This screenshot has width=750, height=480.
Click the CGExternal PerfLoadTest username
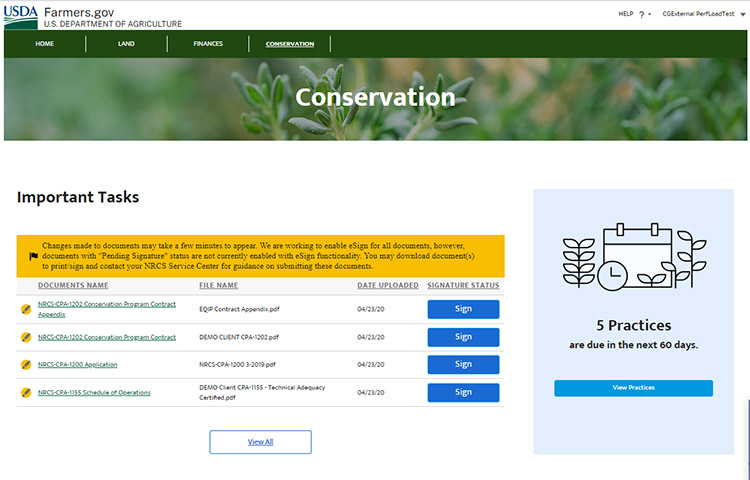pyautogui.click(x=698, y=14)
